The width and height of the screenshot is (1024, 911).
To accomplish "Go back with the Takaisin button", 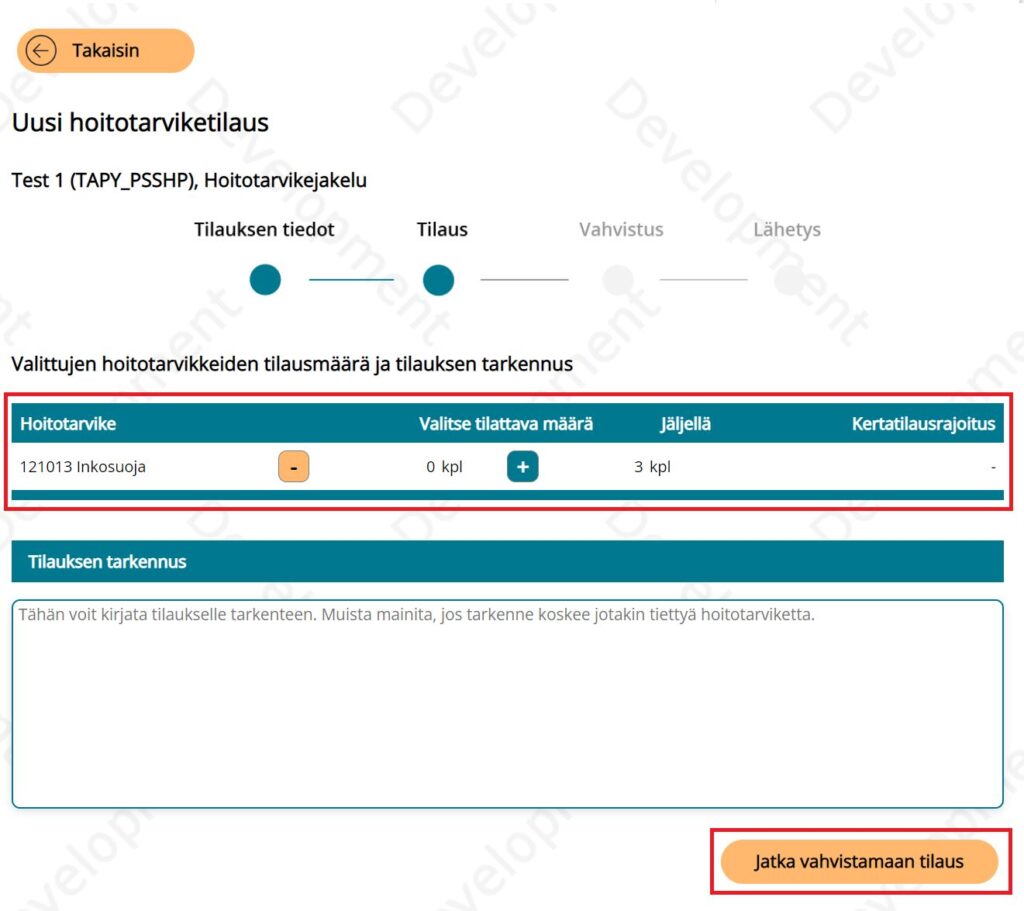I will (x=105, y=50).
